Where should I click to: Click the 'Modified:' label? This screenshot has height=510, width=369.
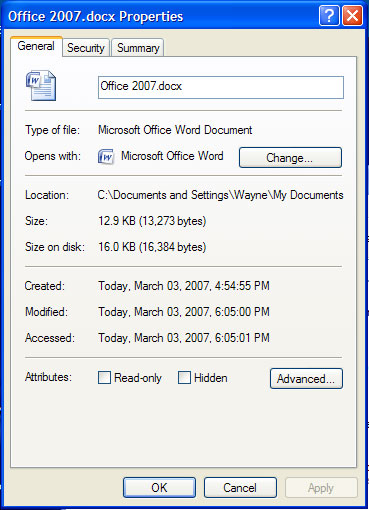[x=46, y=312]
